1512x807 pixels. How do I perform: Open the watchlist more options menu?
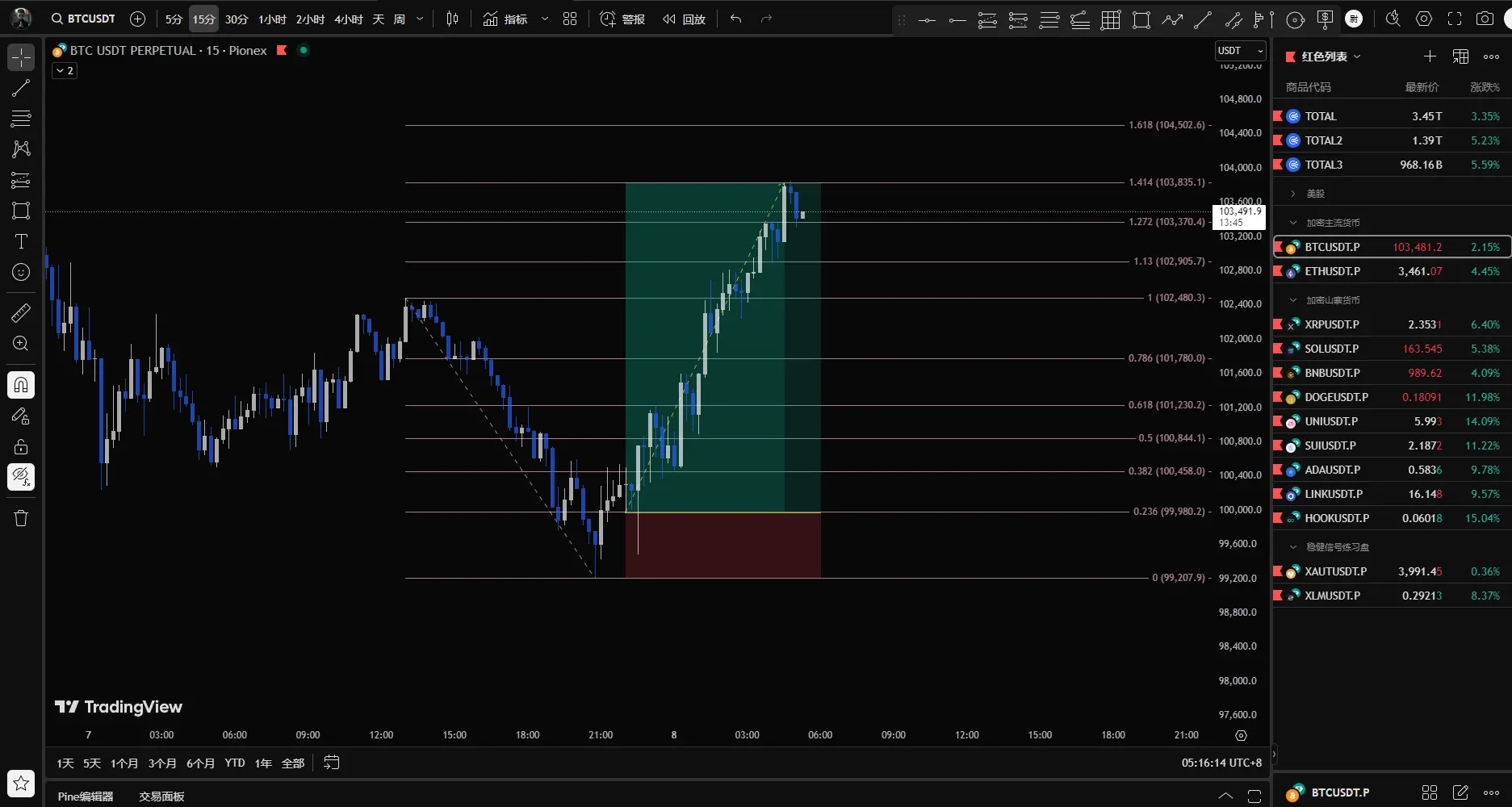pos(1491,56)
